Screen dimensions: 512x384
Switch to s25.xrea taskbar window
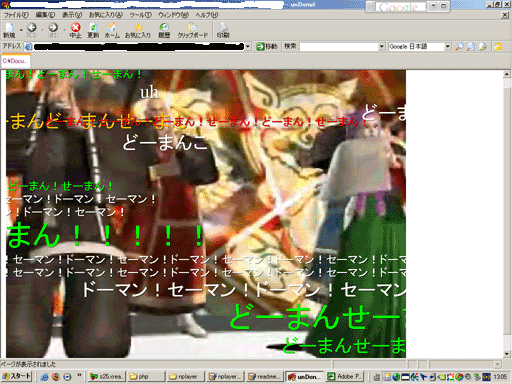[x=107, y=377]
